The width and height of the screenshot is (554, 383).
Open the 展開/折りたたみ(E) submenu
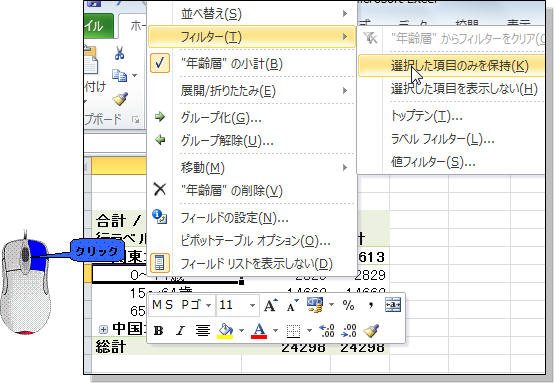coord(252,91)
